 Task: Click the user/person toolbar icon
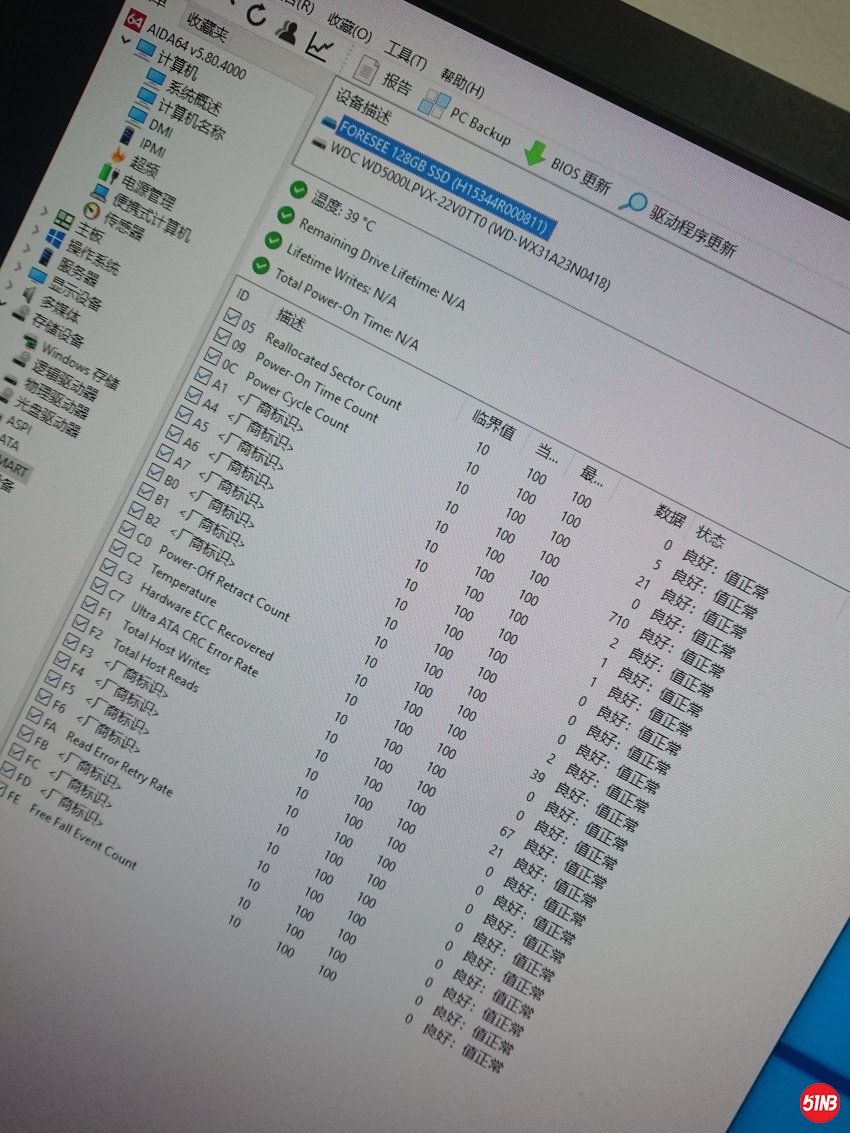tap(288, 33)
